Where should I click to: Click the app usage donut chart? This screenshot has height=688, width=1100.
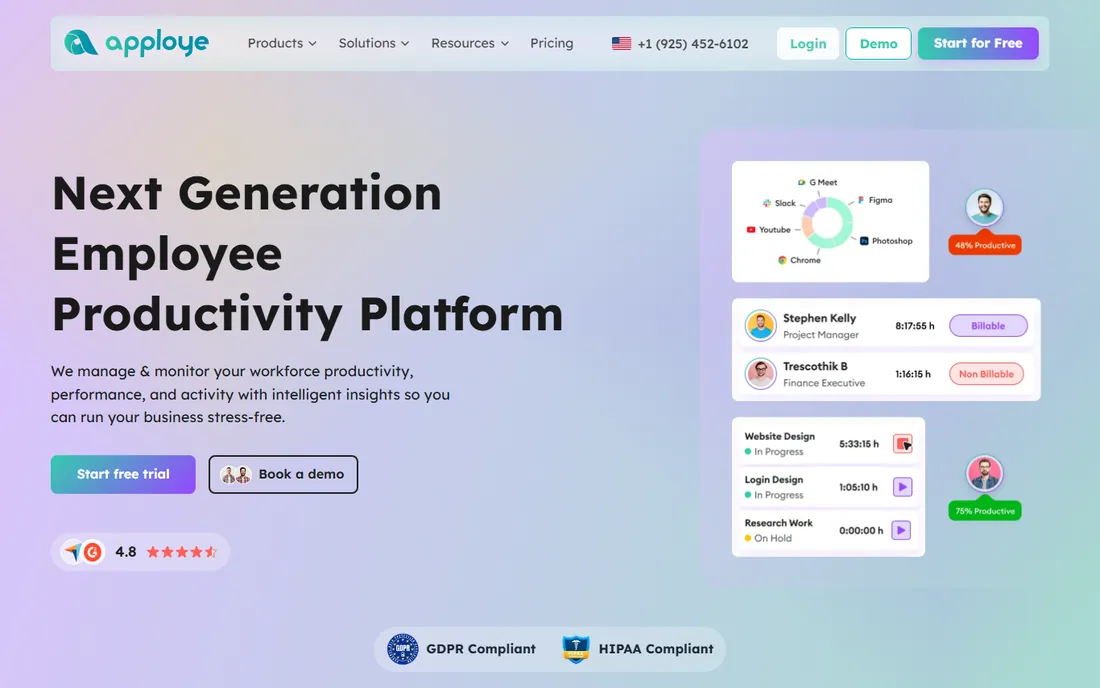[x=827, y=222]
